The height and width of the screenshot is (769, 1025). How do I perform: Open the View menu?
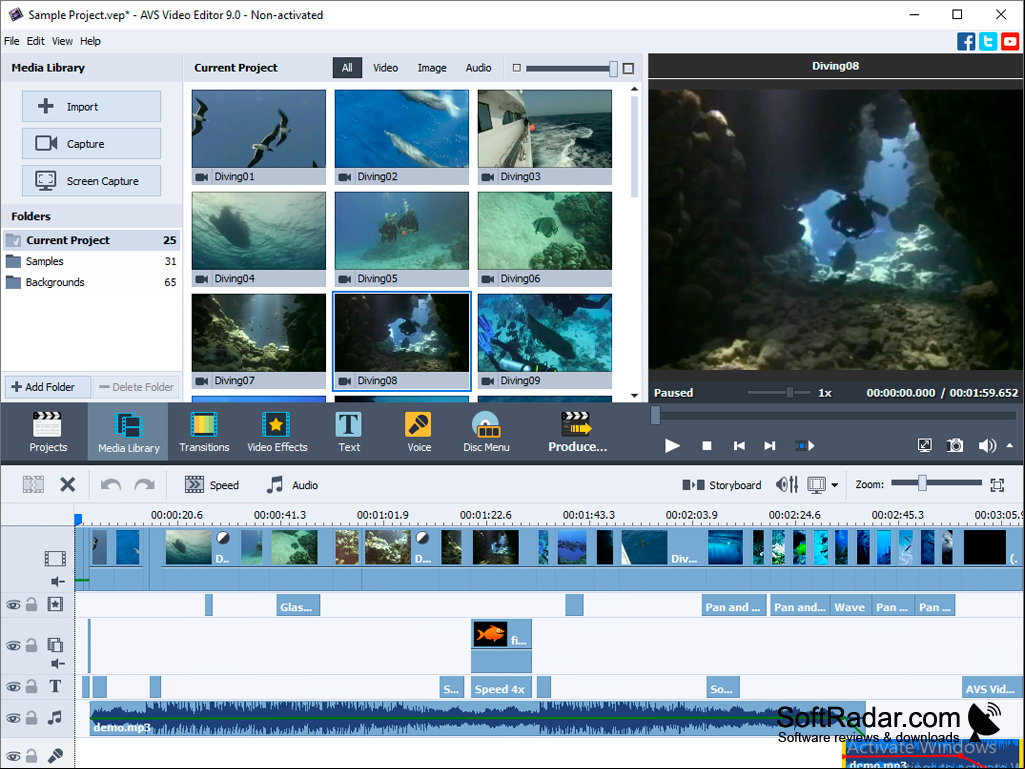pos(62,41)
